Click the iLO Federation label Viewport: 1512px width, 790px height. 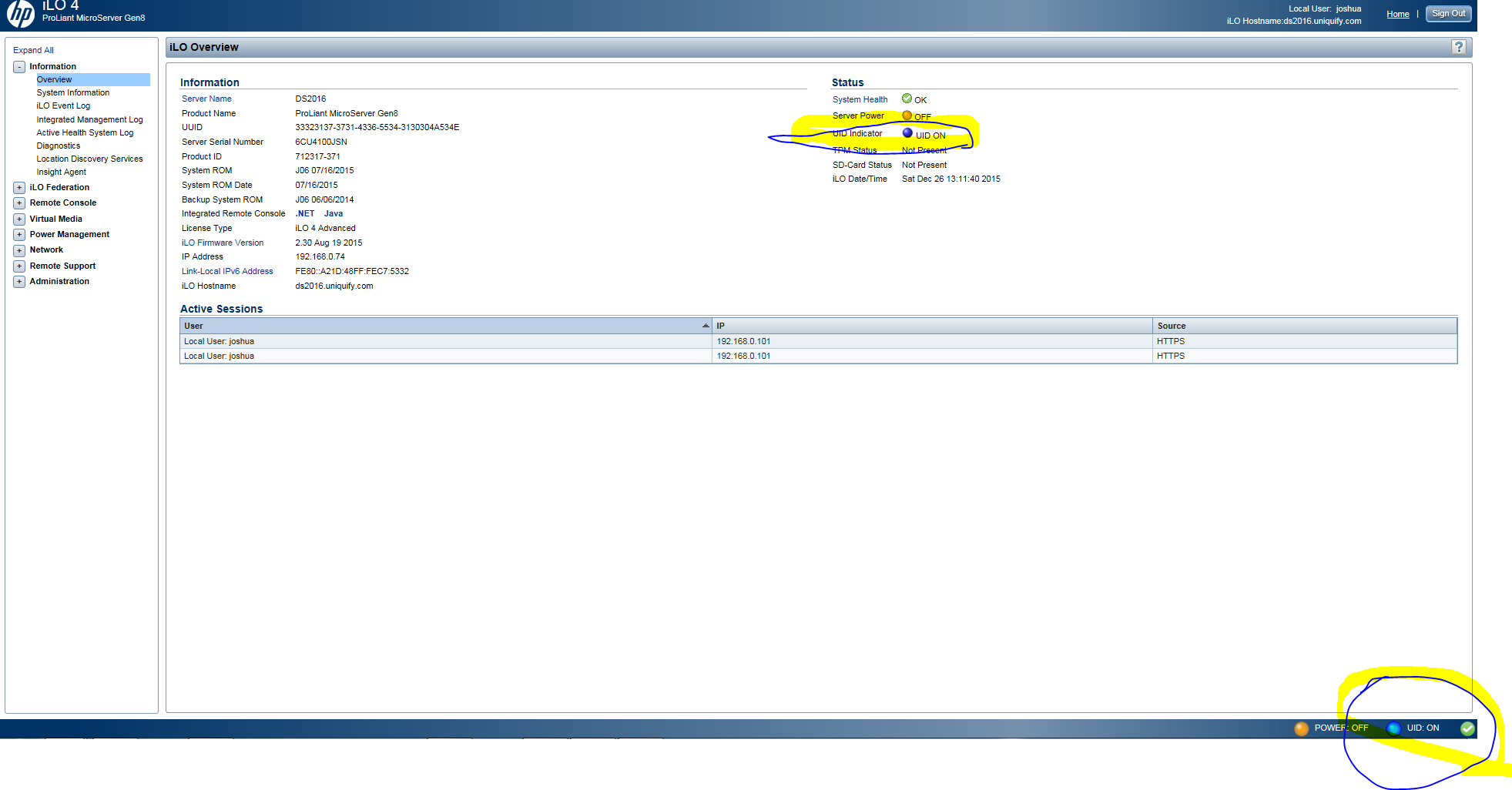coord(59,187)
